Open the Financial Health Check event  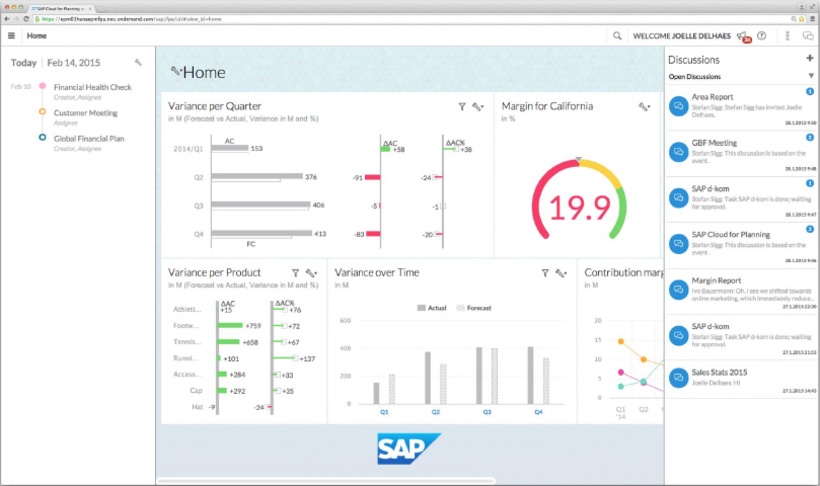click(x=93, y=87)
